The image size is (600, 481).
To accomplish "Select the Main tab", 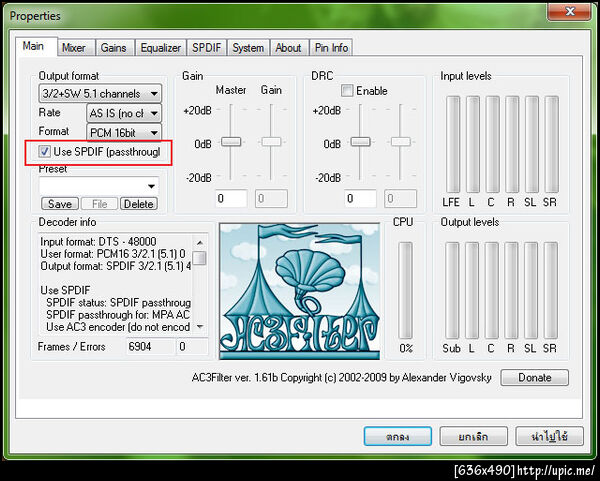I will 36,46.
